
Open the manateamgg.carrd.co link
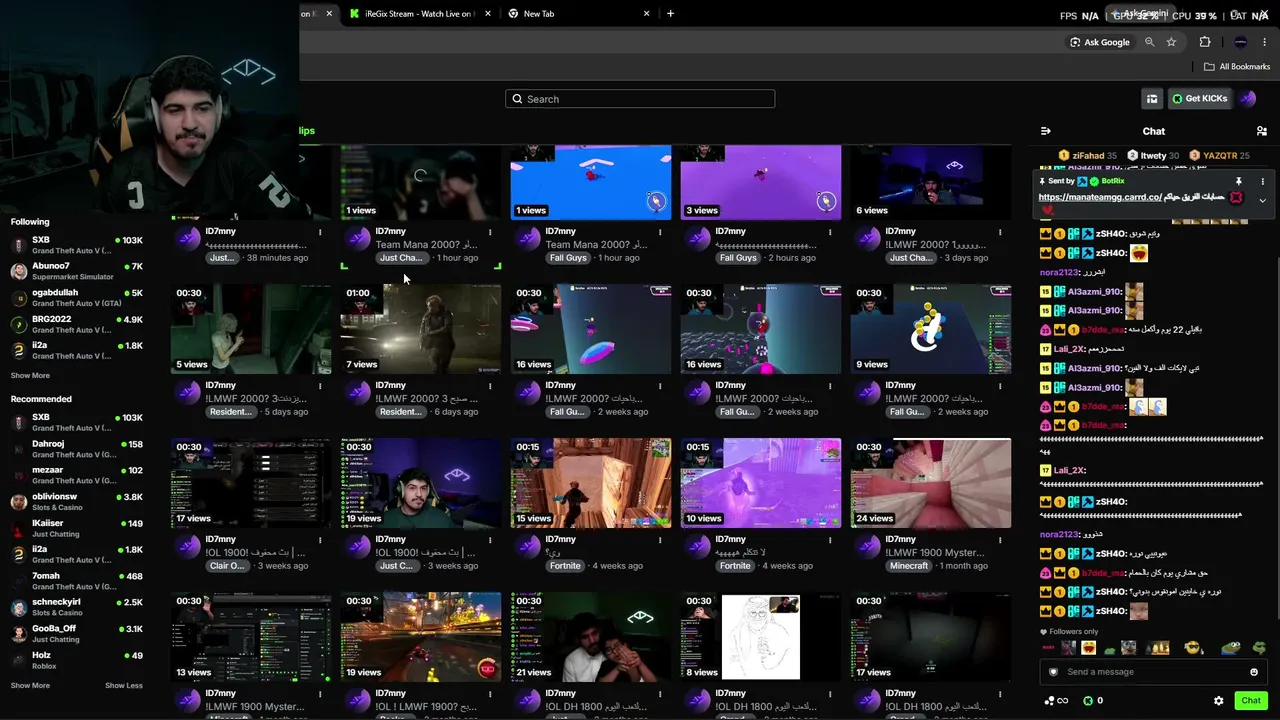(x=1100, y=197)
